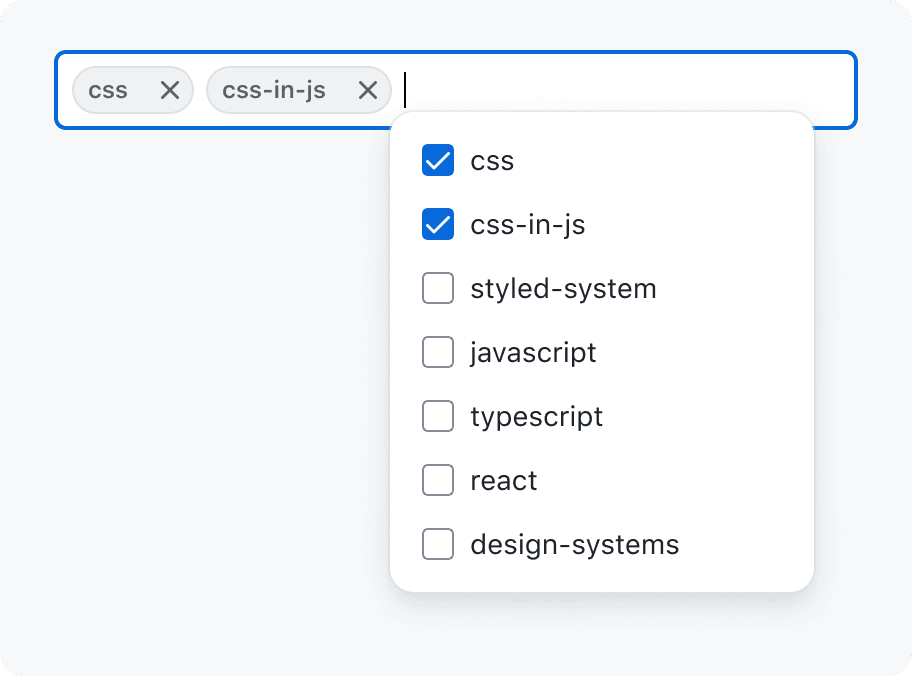Click the css token label in the input
Image resolution: width=912 pixels, height=676 pixels.
(x=108, y=90)
